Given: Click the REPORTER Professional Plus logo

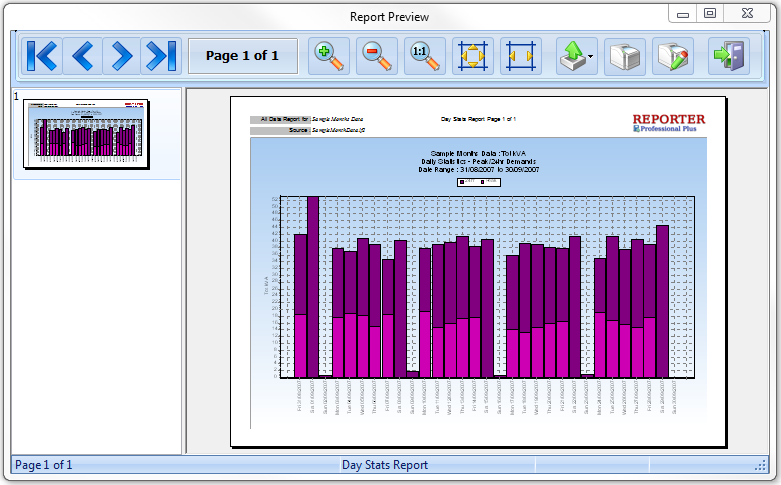Looking at the screenshot, I should [x=668, y=122].
